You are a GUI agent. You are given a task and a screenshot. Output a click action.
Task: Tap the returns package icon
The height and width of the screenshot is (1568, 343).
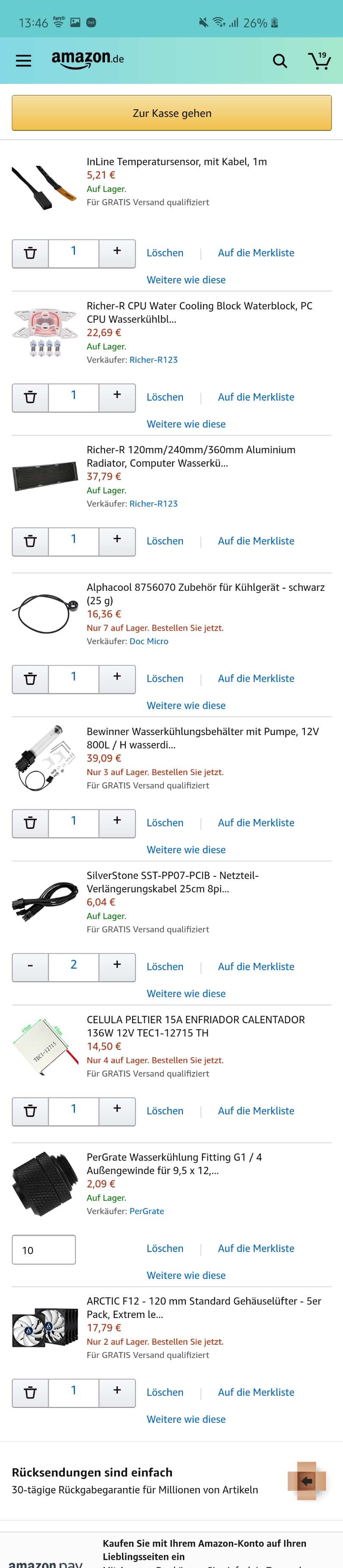pos(307,1480)
